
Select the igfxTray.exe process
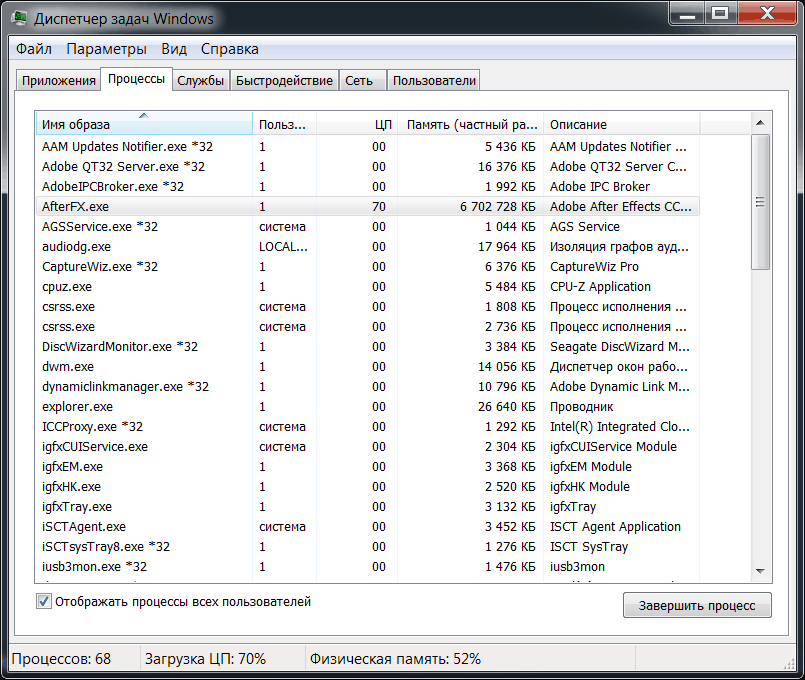(368, 507)
